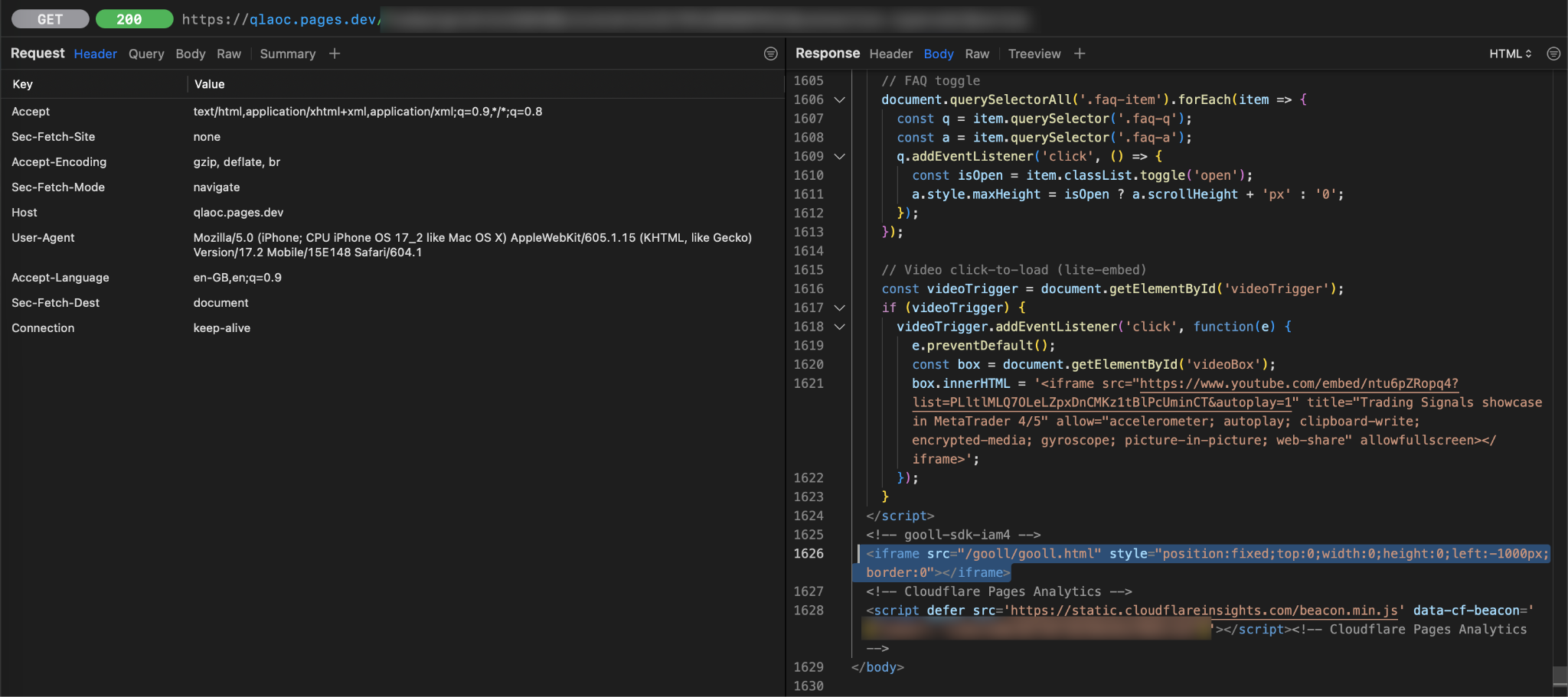1568x697 pixels.
Task: Add a new Request tab with plus icon
Action: point(335,54)
